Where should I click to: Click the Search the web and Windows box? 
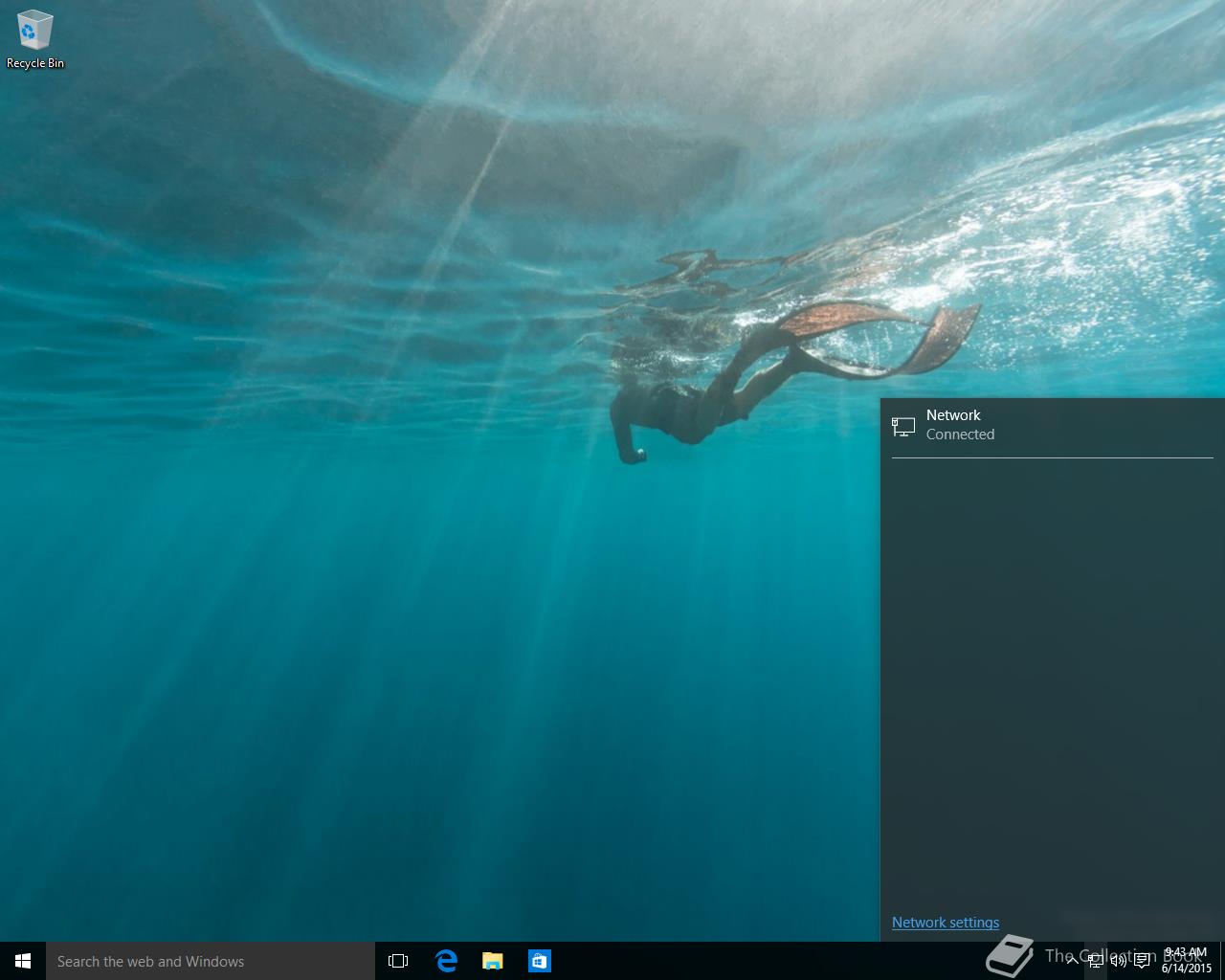click(211, 961)
